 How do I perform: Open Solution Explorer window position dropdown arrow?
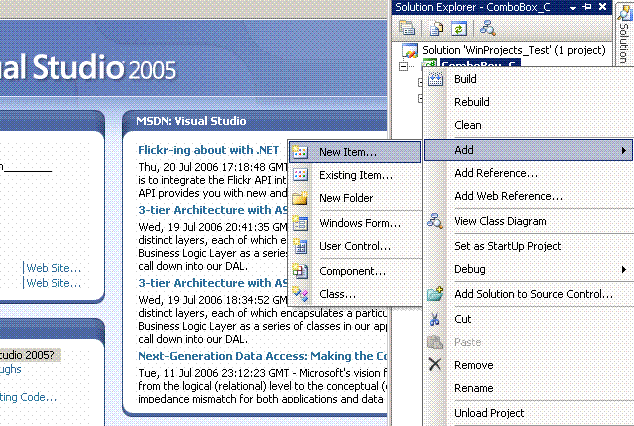click(x=573, y=8)
